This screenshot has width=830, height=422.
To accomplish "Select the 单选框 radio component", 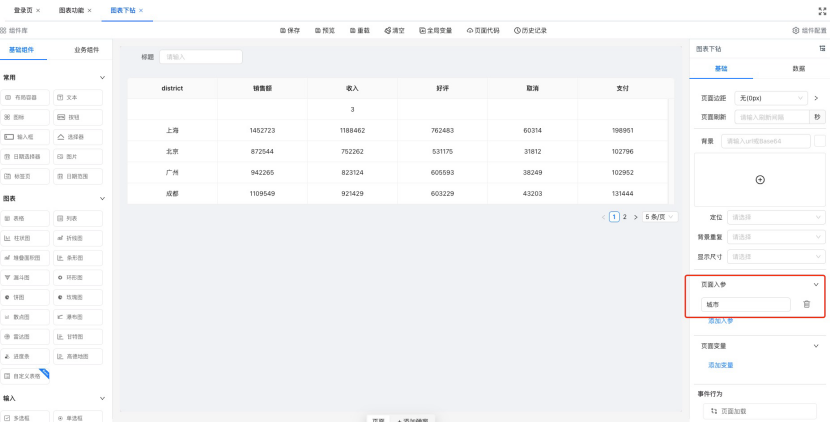I will pyautogui.click(x=77, y=417).
